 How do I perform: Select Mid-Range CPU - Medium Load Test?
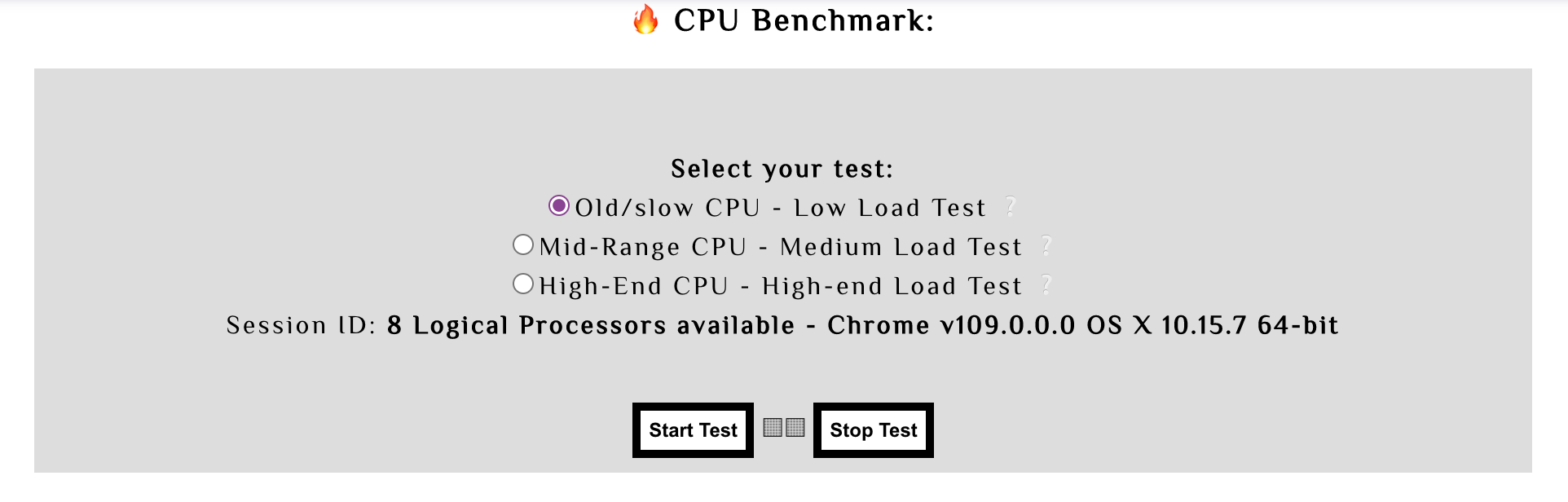tap(524, 245)
